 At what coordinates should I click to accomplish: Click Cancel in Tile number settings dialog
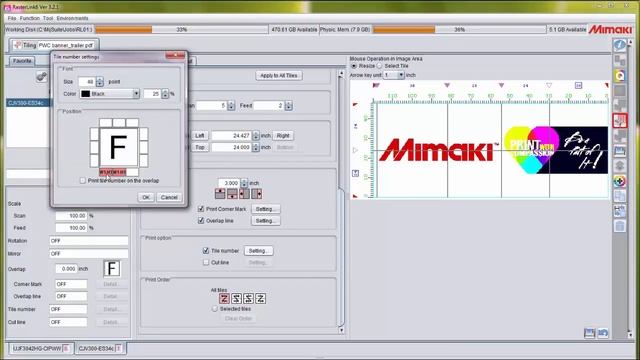(169, 197)
